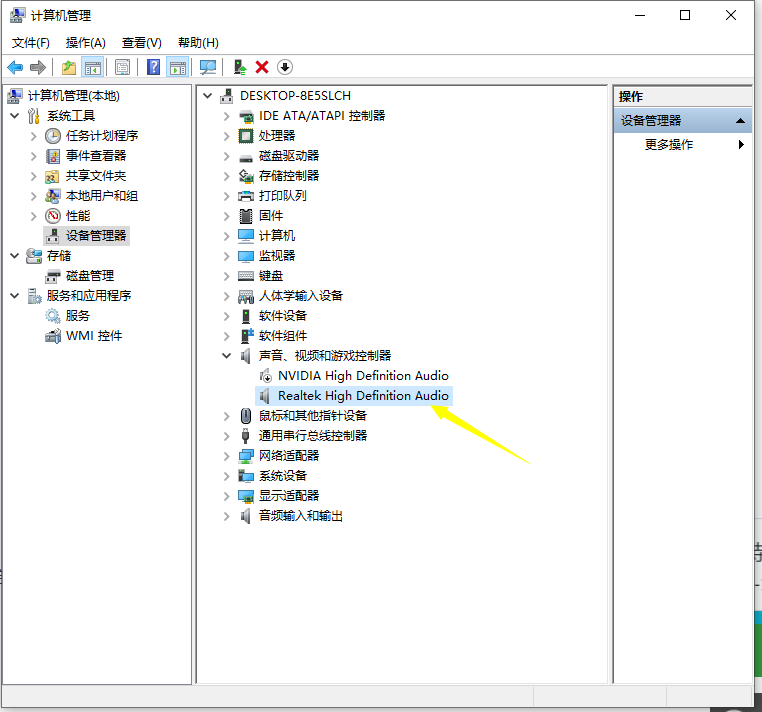Collapse the 设备管理器 header in actions pane

741,121
